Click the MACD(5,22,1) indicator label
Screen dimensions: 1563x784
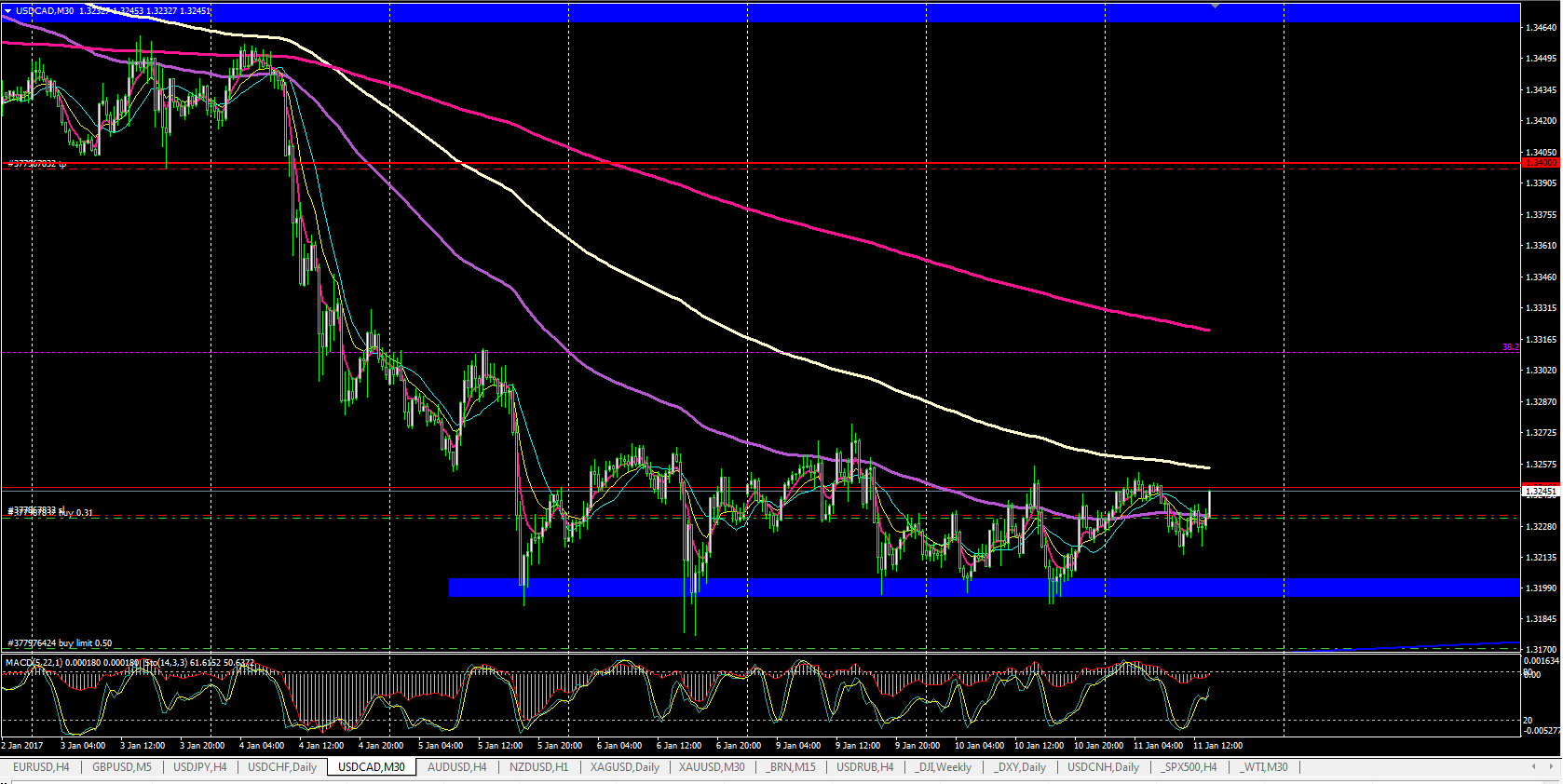tap(34, 663)
